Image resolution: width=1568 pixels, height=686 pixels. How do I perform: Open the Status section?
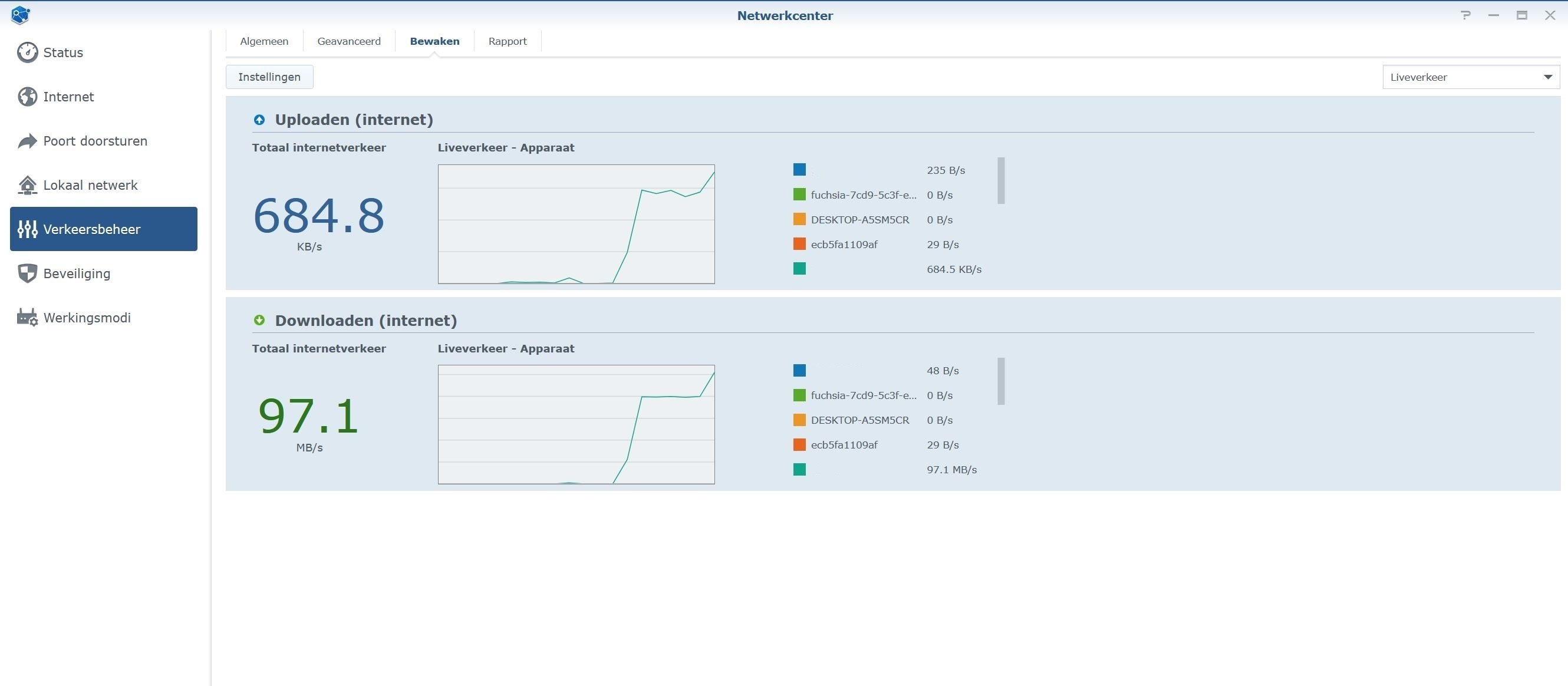[104, 52]
